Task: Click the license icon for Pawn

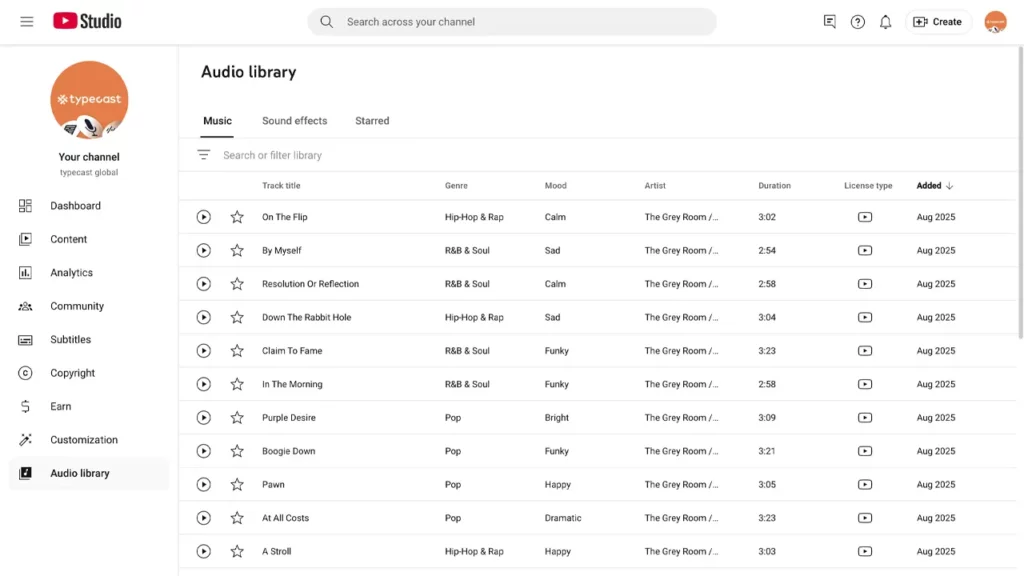Action: point(865,485)
